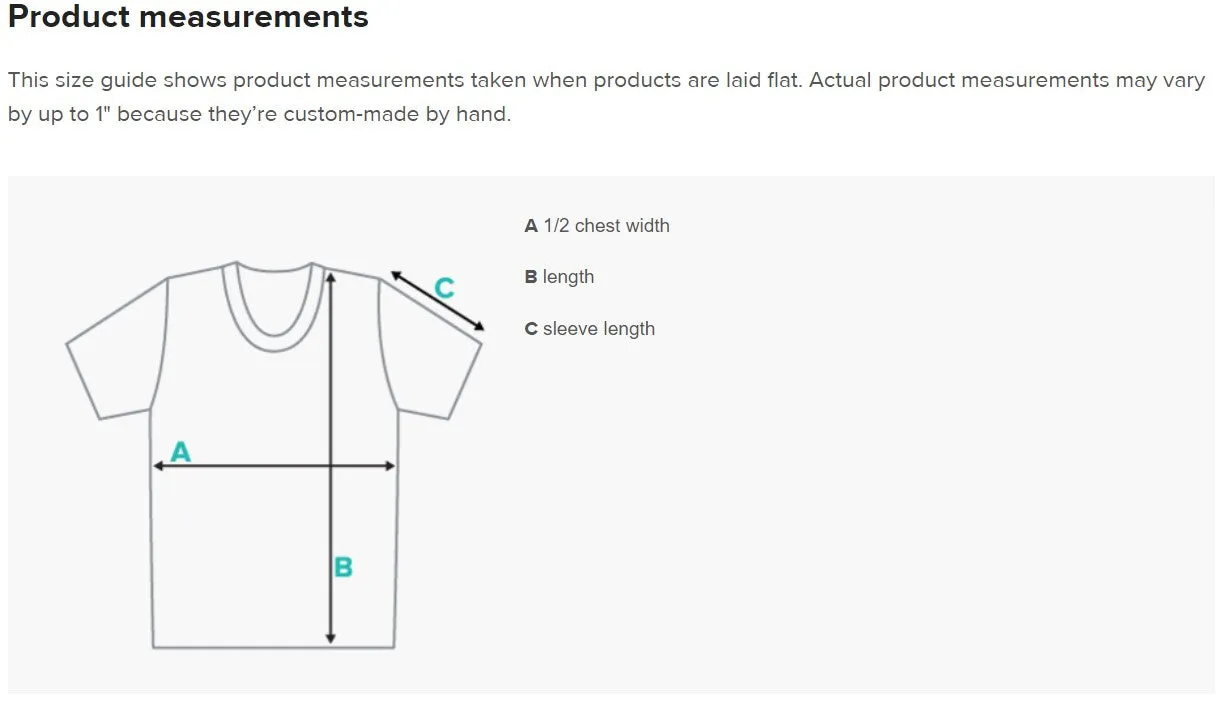1228x705 pixels.
Task: Click the left arrowhead of the chest width line
Action: click(x=158, y=465)
